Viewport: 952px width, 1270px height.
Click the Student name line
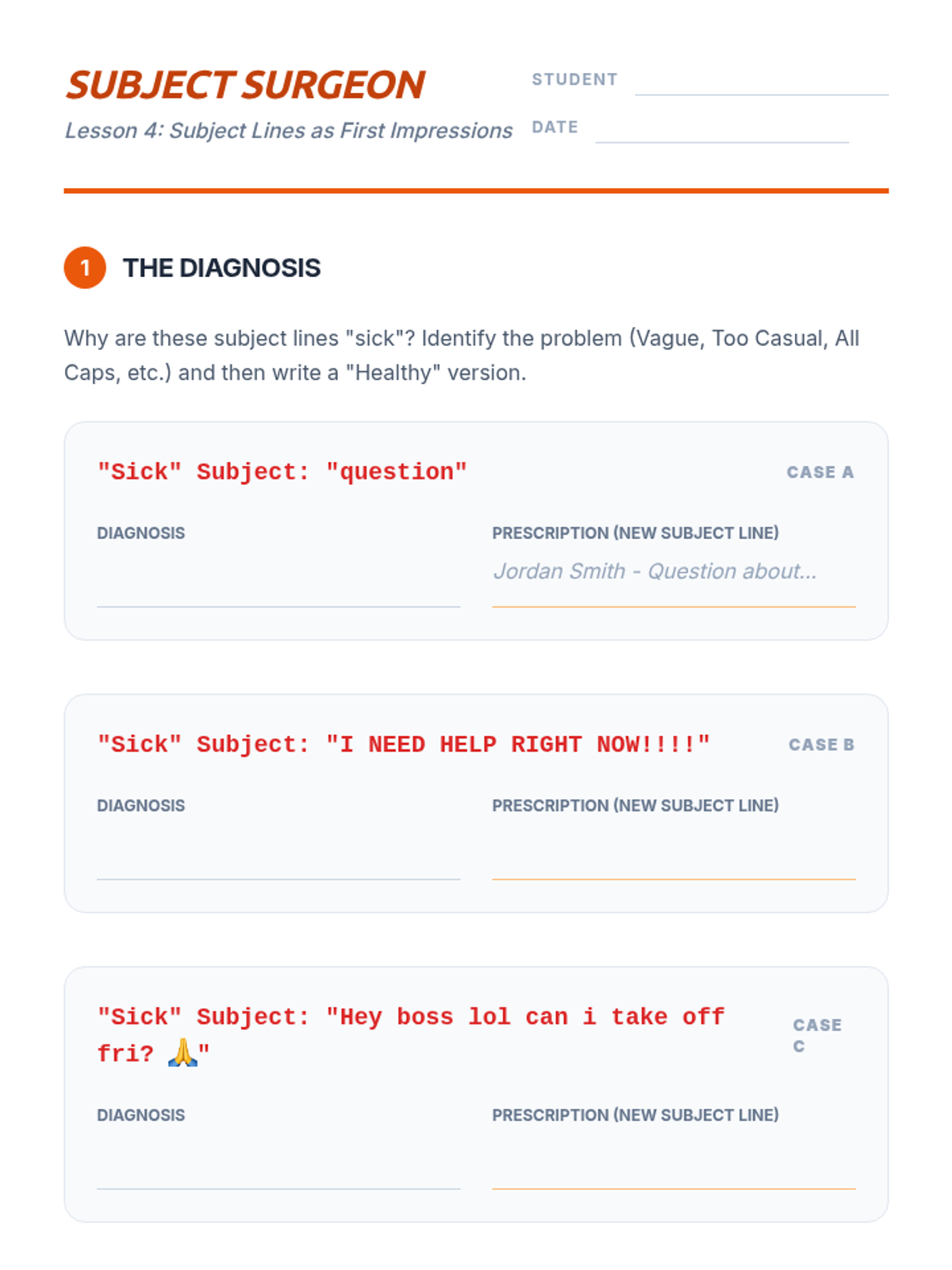coord(761,80)
